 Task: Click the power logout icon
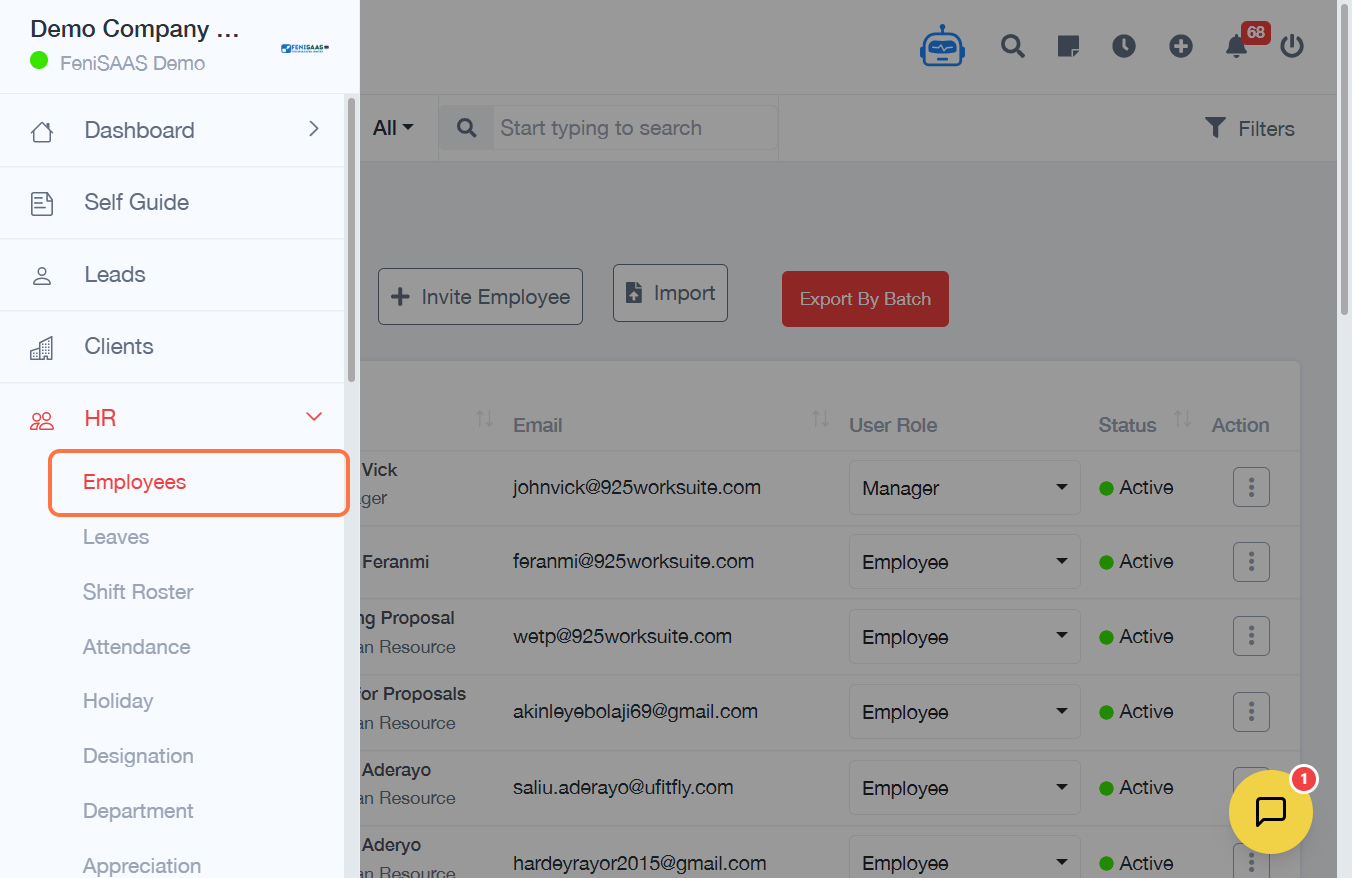(1292, 47)
